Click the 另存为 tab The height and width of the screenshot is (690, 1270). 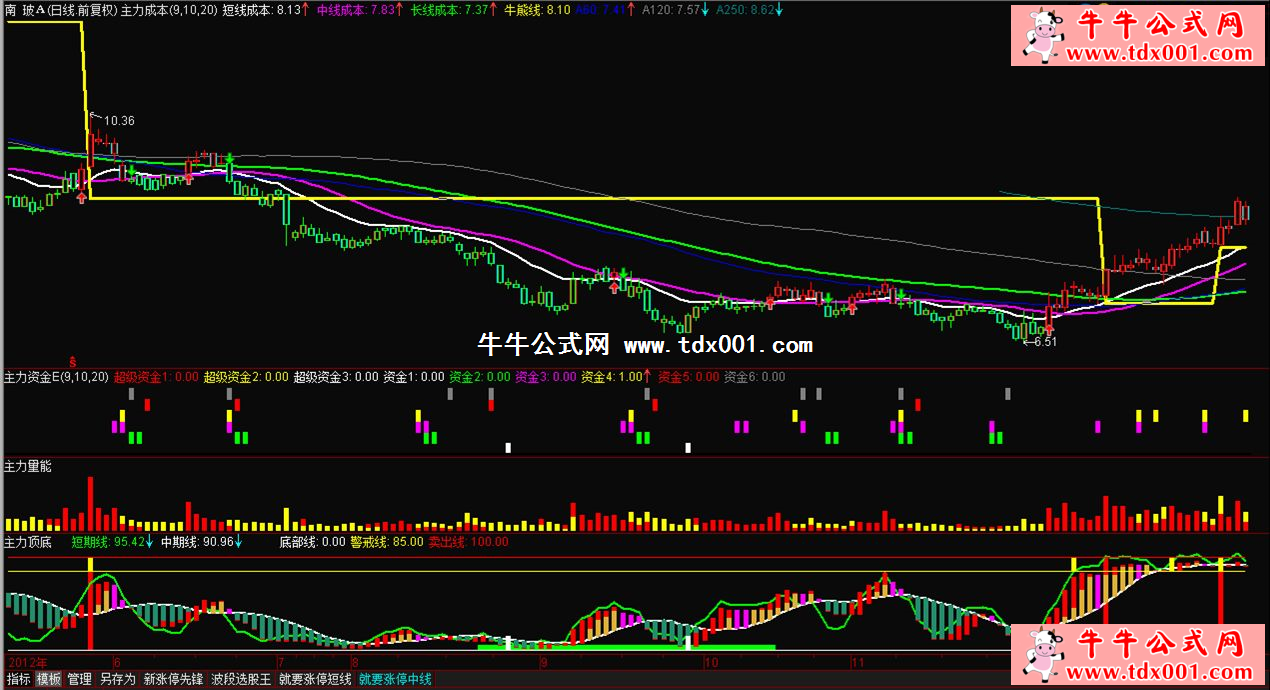pyautogui.click(x=118, y=680)
